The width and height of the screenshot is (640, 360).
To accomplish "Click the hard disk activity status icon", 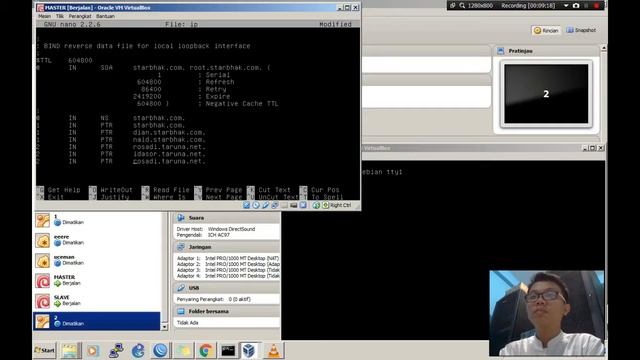I will point(246,205).
